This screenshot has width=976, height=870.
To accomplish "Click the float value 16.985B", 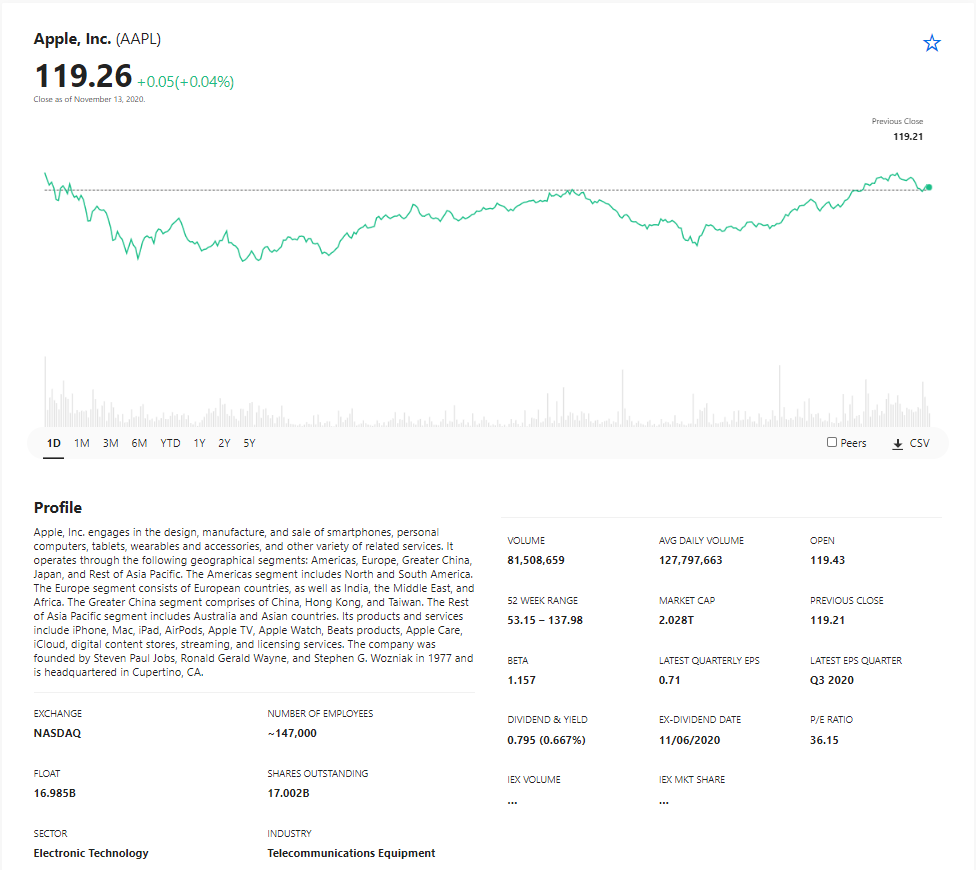I will tap(55, 793).
